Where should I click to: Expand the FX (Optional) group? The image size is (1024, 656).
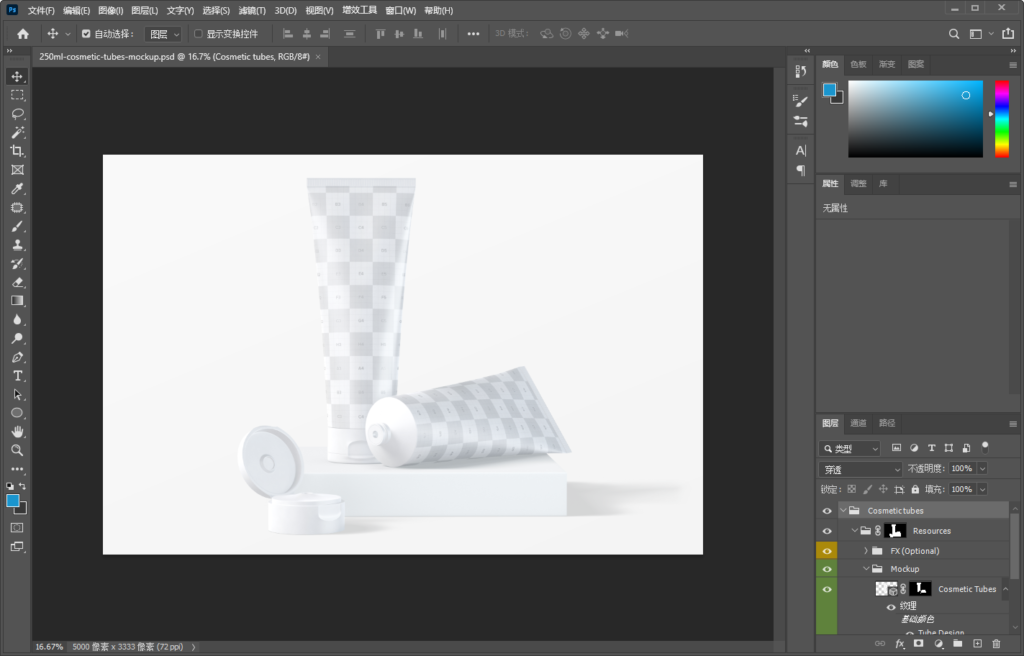pos(866,551)
